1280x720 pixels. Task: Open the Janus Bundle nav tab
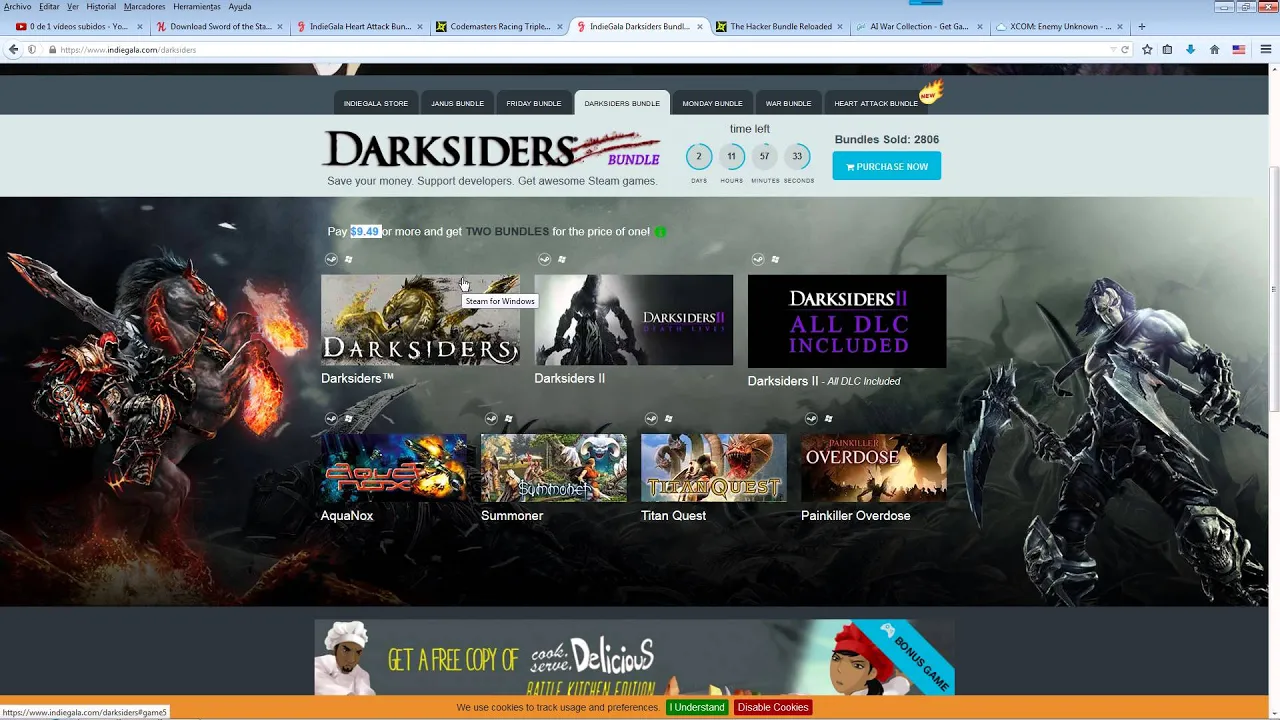pos(457,103)
